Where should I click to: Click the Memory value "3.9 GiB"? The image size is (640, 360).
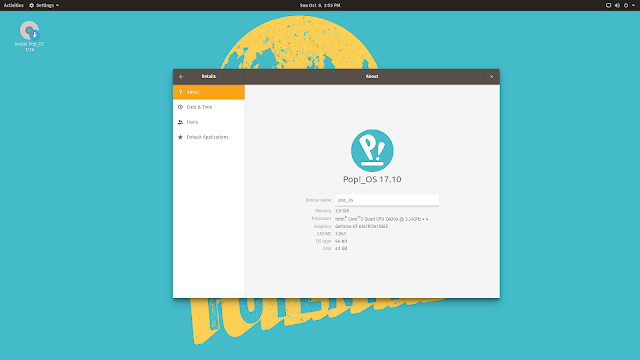(x=342, y=211)
